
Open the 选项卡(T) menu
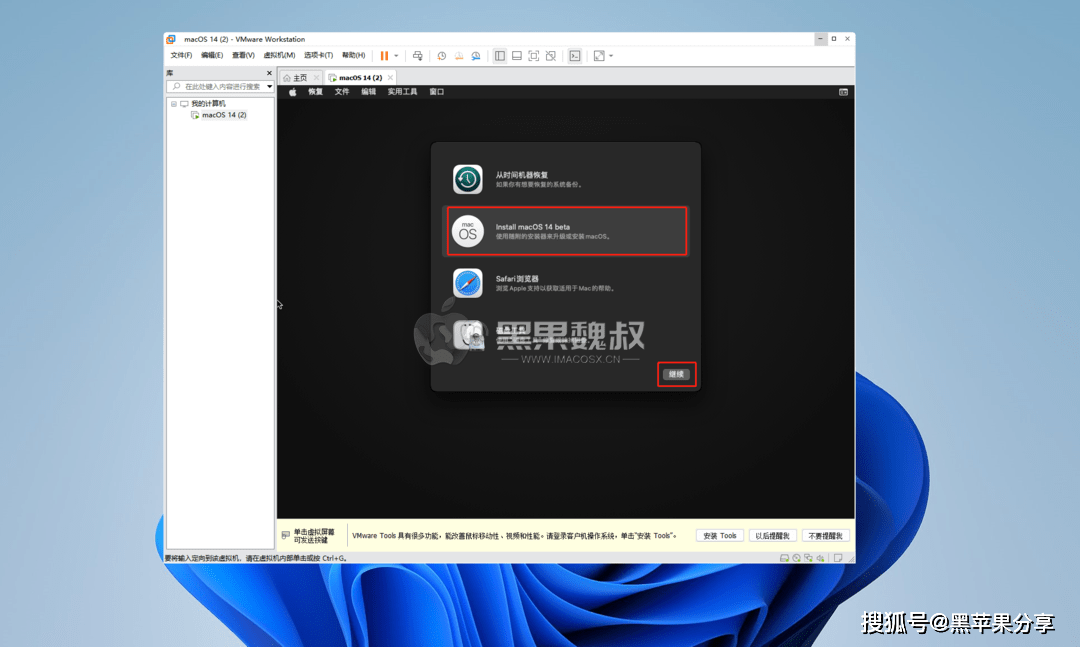[318, 55]
